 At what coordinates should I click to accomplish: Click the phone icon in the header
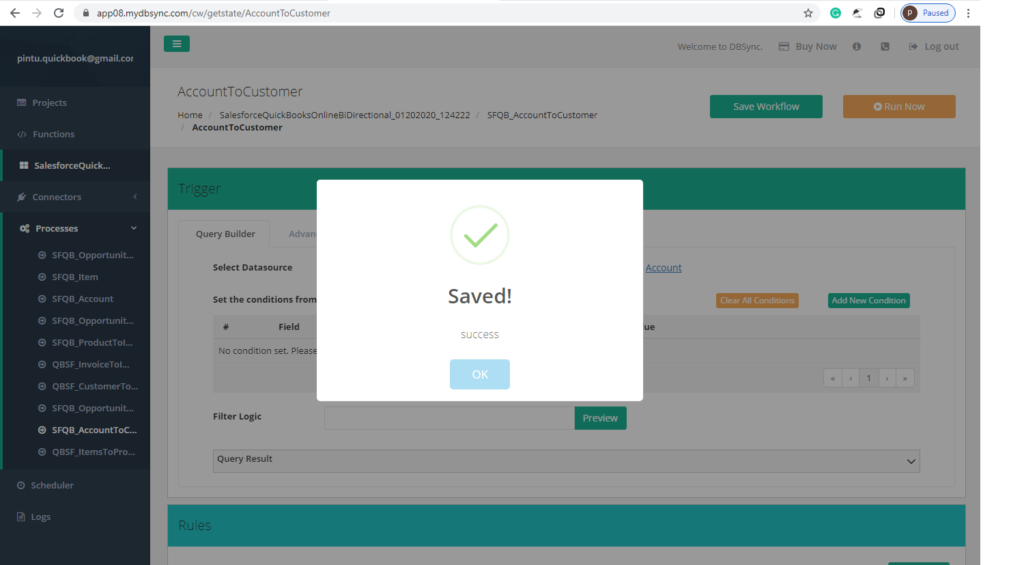tap(885, 46)
